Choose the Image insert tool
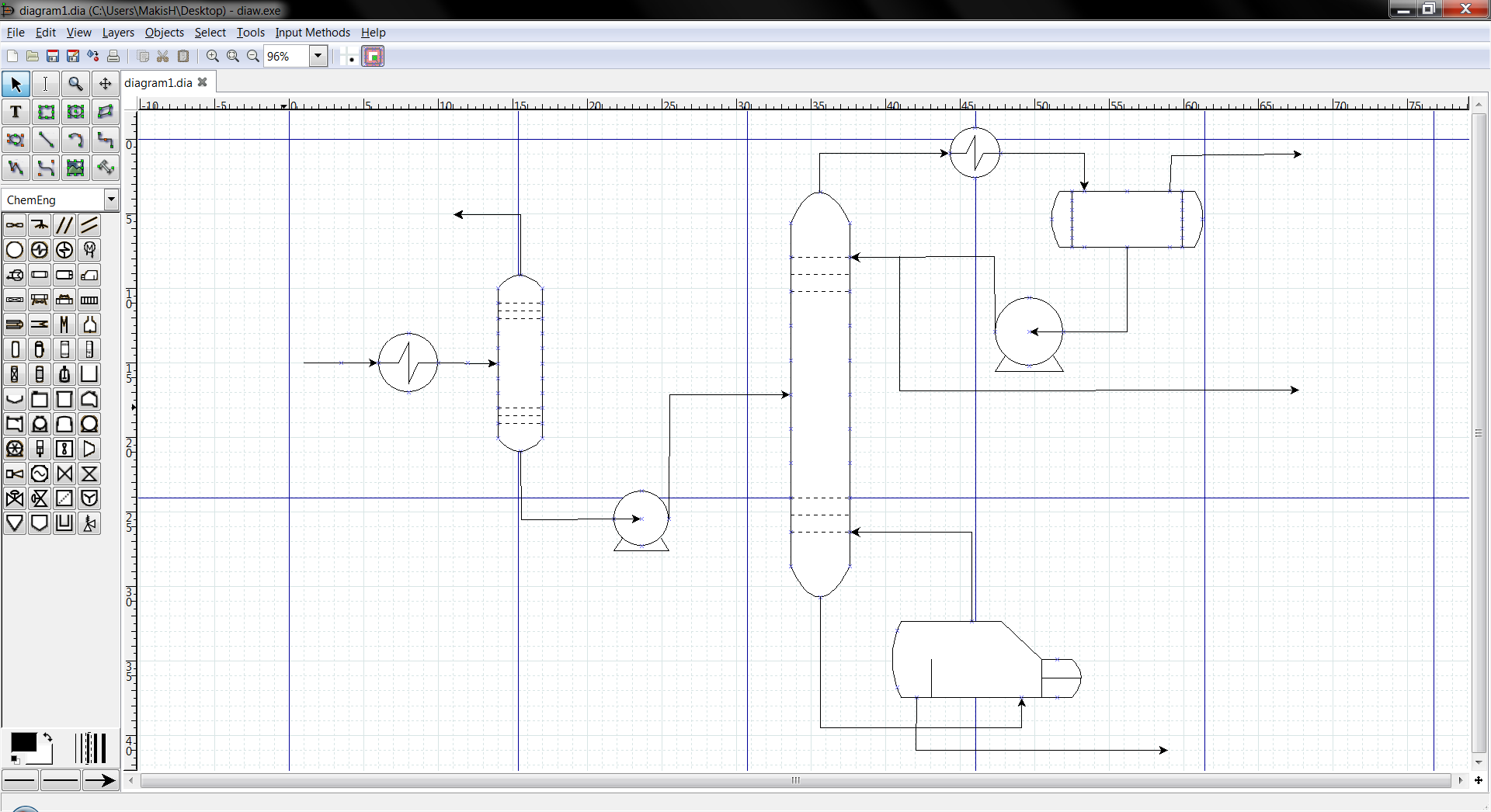Image resolution: width=1491 pixels, height=812 pixels. 75,168
